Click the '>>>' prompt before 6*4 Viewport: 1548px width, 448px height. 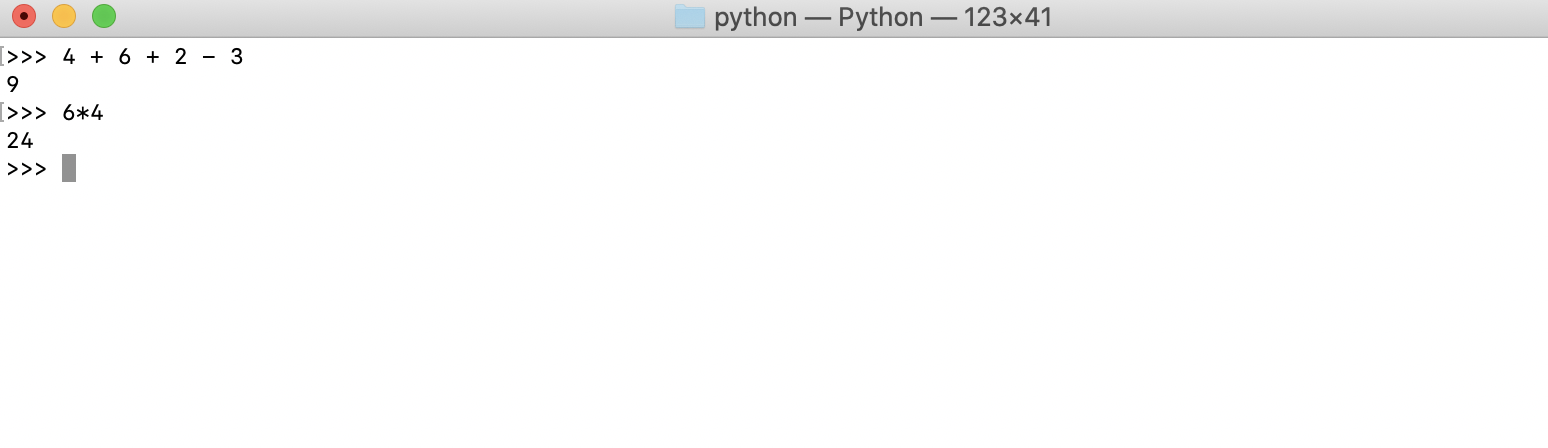click(x=27, y=113)
